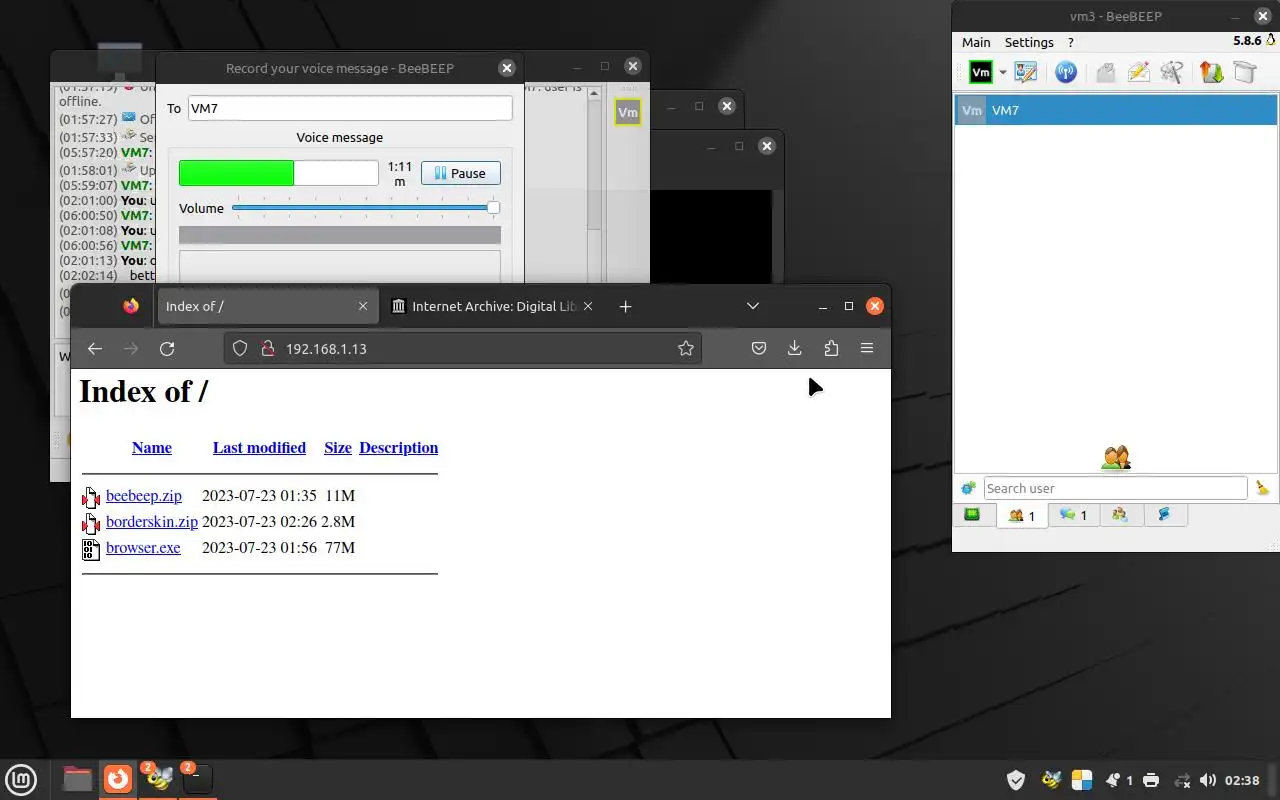Open the file transfer arrows icon
This screenshot has height=800, width=1280.
1211,72
